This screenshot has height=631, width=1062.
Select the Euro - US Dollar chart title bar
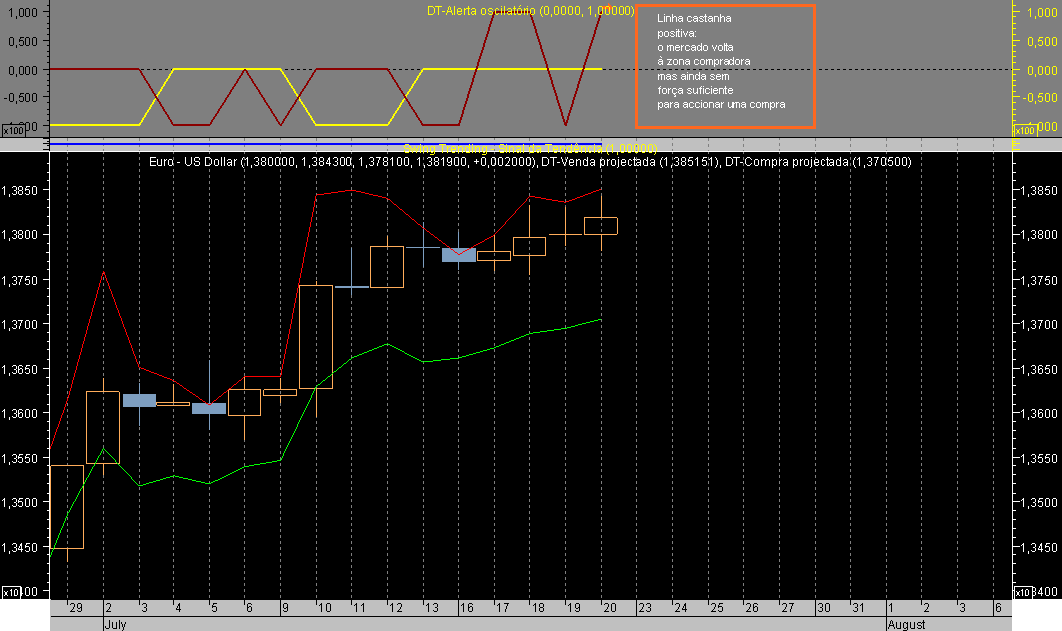point(531,160)
